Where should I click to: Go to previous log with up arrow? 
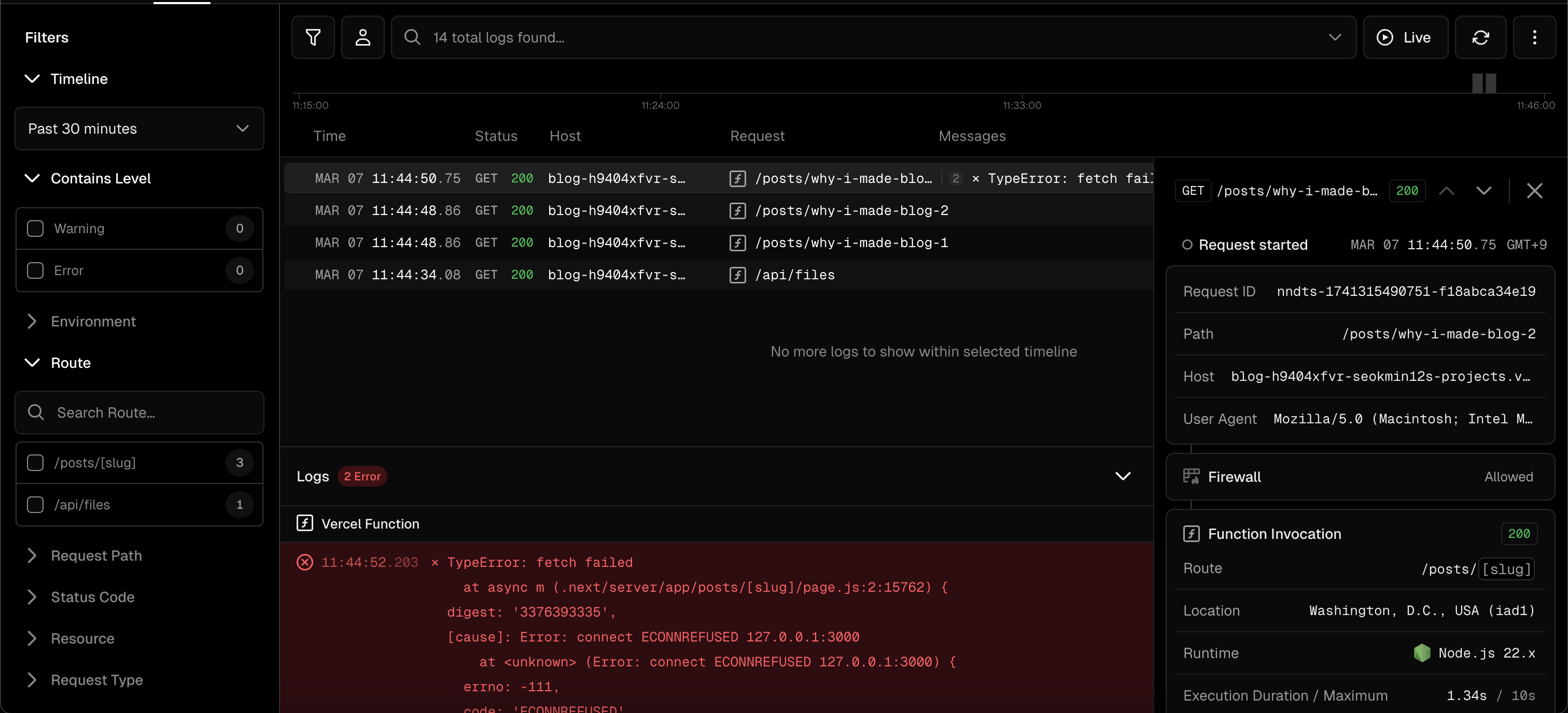tap(1446, 190)
